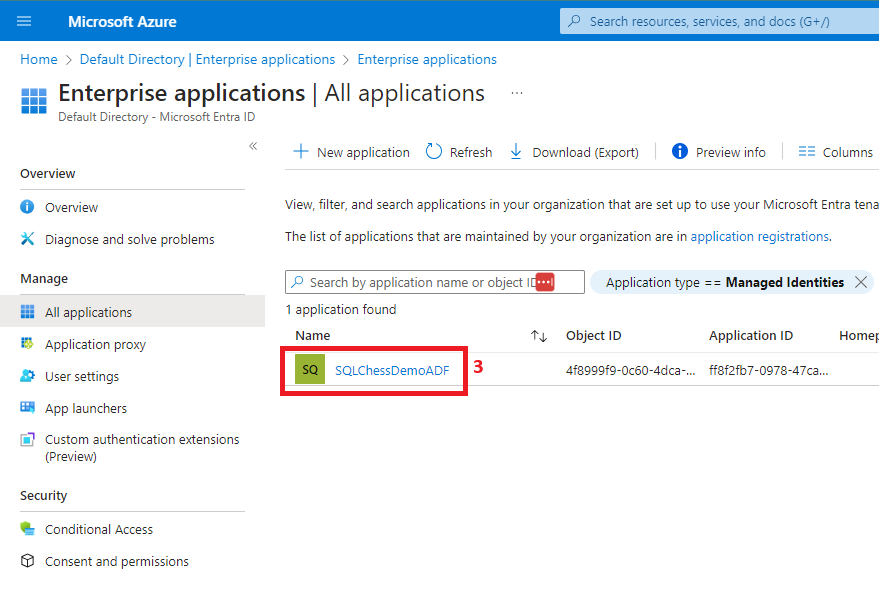Screen dimensions: 879x592
Task: Click New application label in toolbar
Action: point(363,152)
